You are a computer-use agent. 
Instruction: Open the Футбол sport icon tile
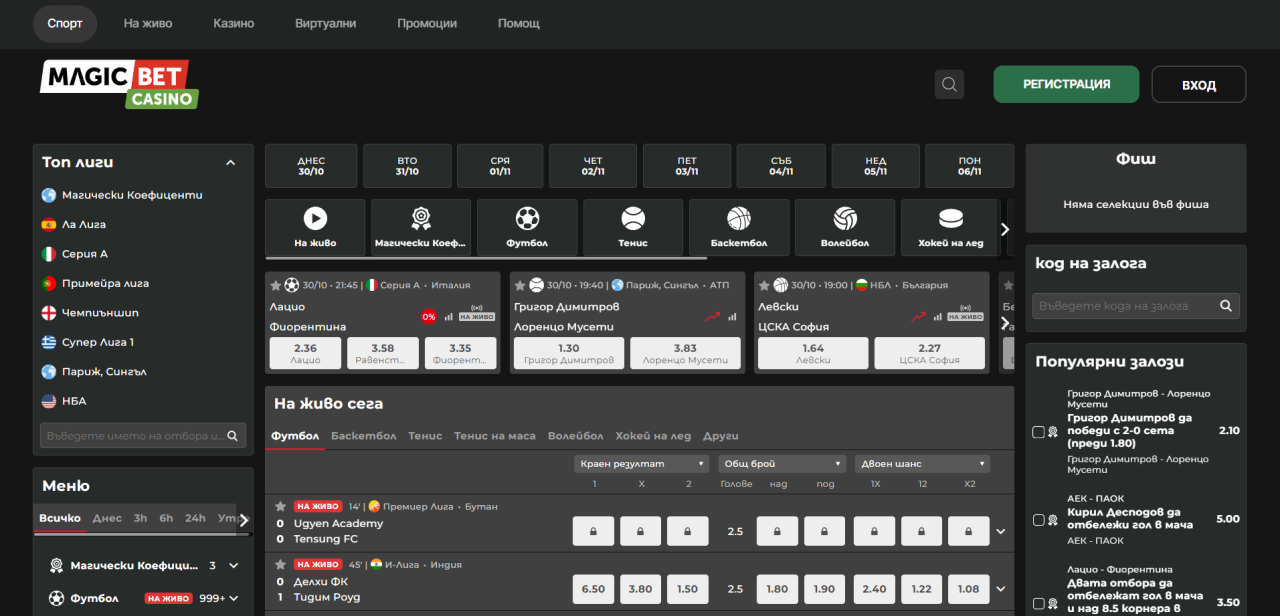pos(527,227)
